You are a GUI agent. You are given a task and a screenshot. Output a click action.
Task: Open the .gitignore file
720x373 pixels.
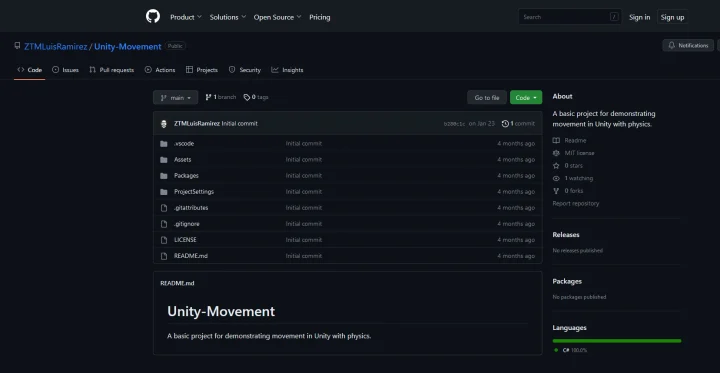click(186, 224)
